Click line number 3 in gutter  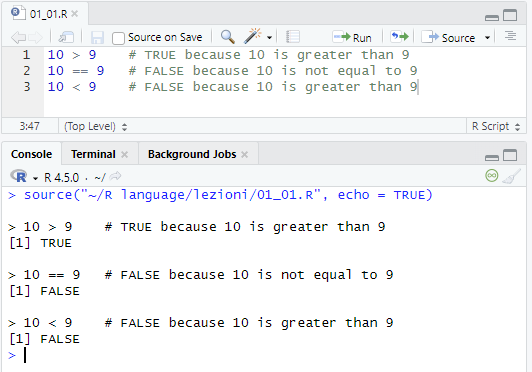pyautogui.click(x=26, y=87)
